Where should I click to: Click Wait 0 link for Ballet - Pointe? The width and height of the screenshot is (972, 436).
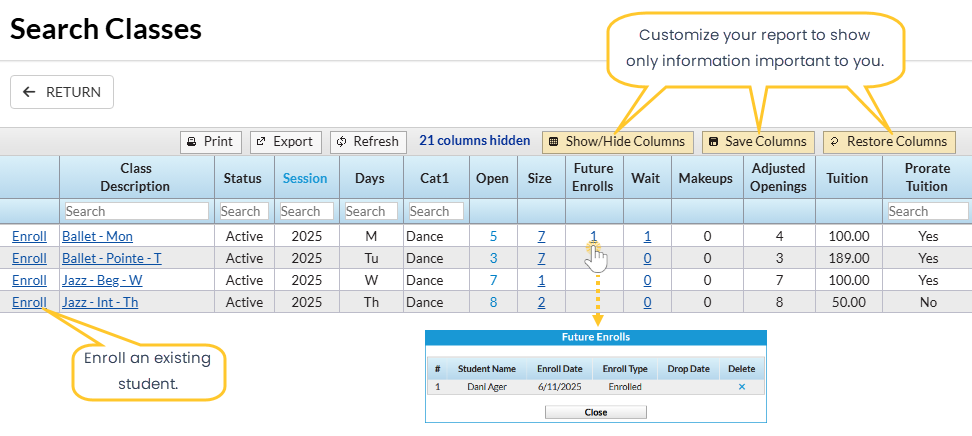[x=647, y=258]
